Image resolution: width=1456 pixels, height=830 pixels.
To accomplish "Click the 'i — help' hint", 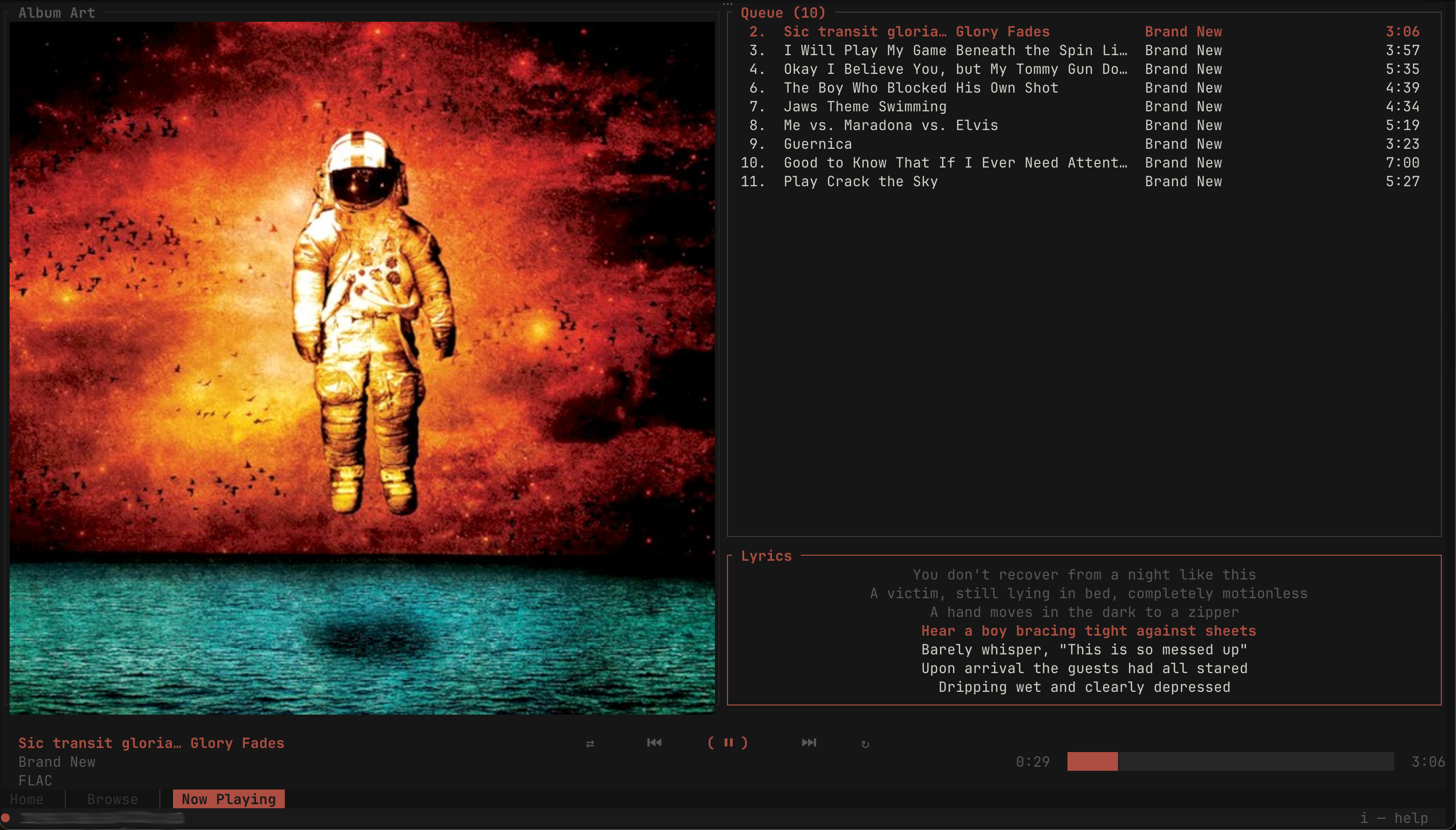I will 1393,818.
